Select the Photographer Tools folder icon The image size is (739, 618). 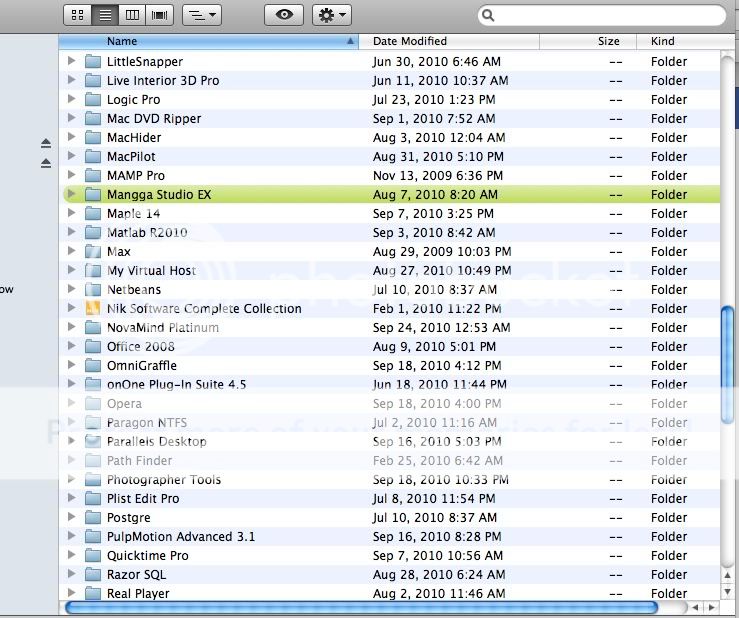(93, 479)
